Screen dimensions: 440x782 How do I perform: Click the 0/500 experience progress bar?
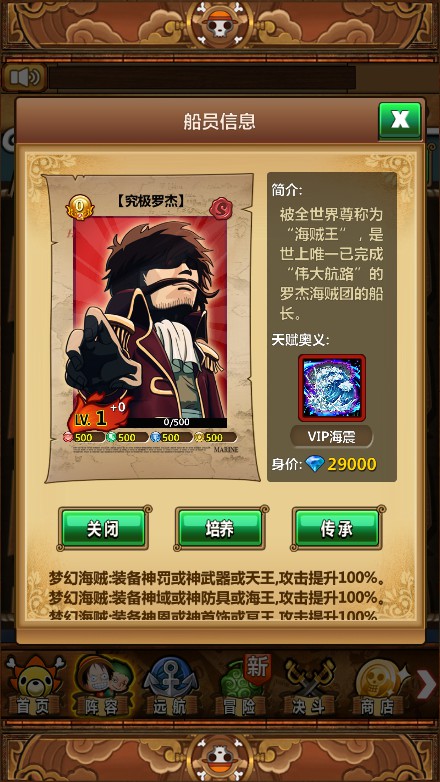tap(176, 422)
